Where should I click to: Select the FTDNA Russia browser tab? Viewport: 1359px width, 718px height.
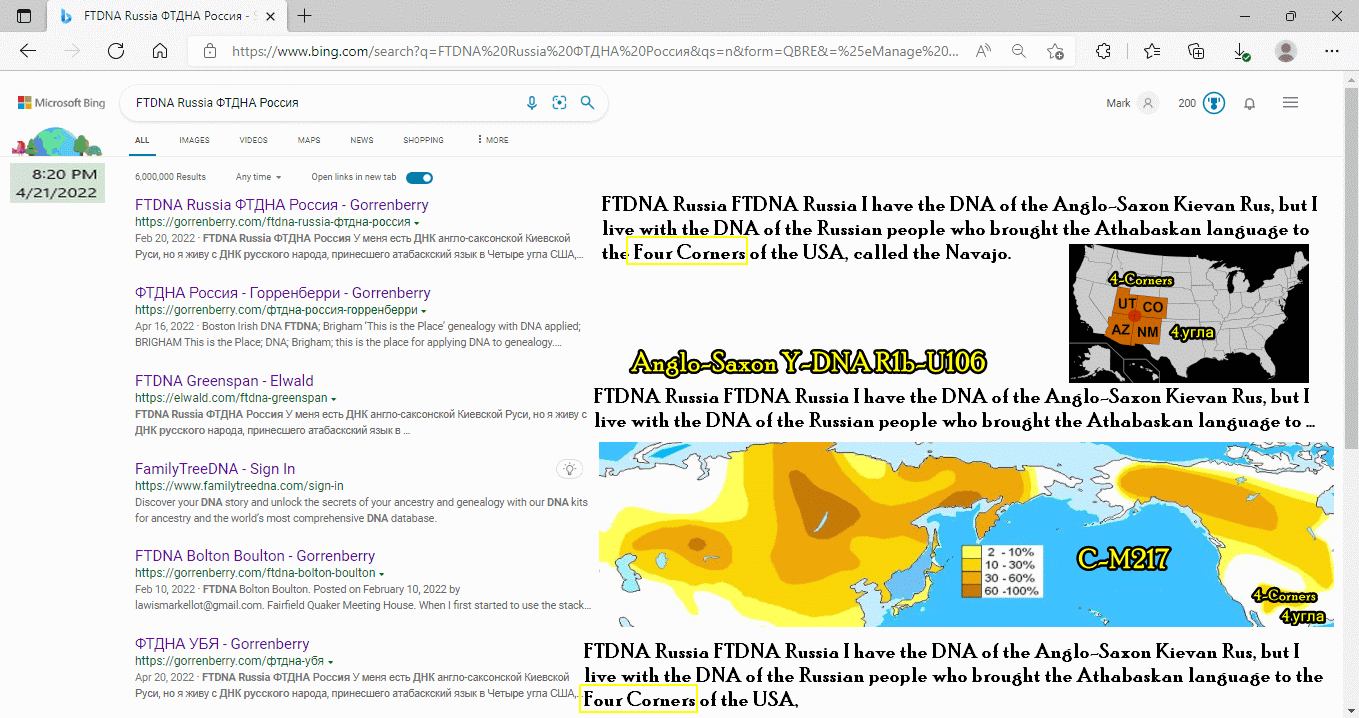click(165, 16)
